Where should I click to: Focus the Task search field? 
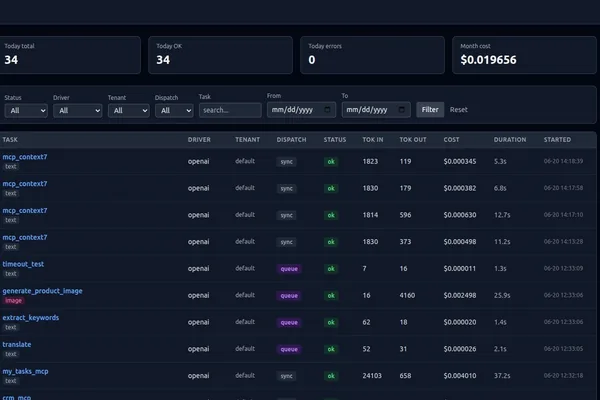230,110
